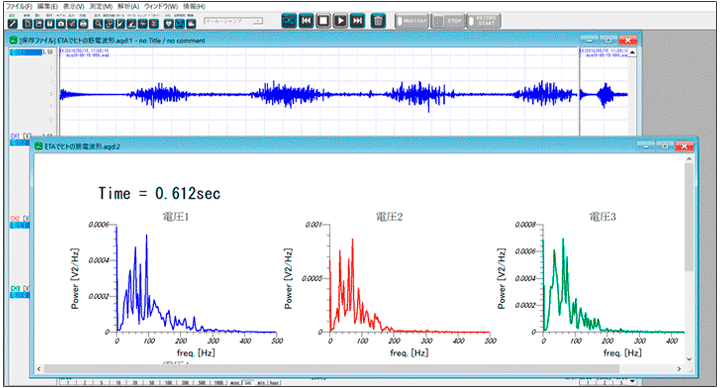
Task: Skip back to the waveform start
Action: click(x=306, y=21)
